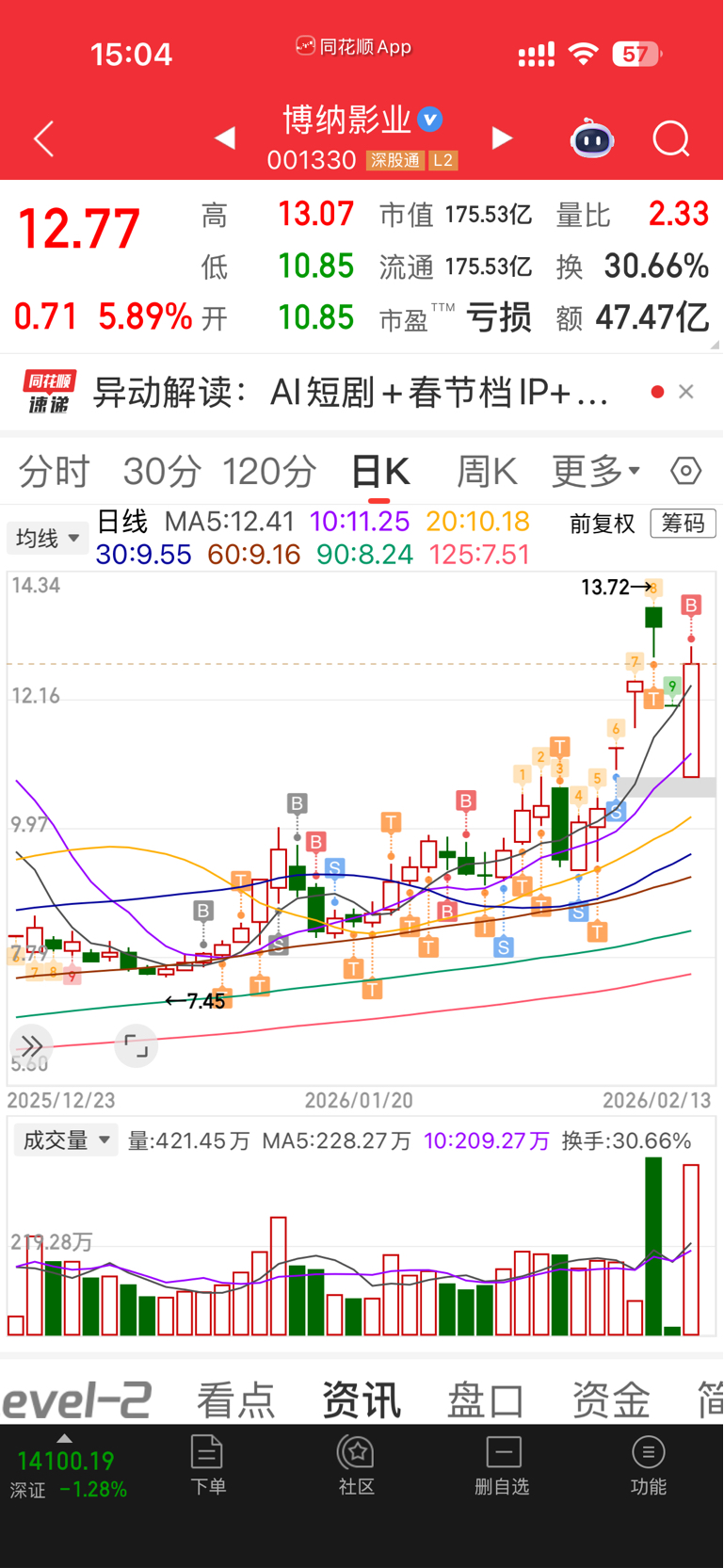Expand the 深证 index ticker arrow
This screenshot has width=724, height=1568.
(64, 1438)
